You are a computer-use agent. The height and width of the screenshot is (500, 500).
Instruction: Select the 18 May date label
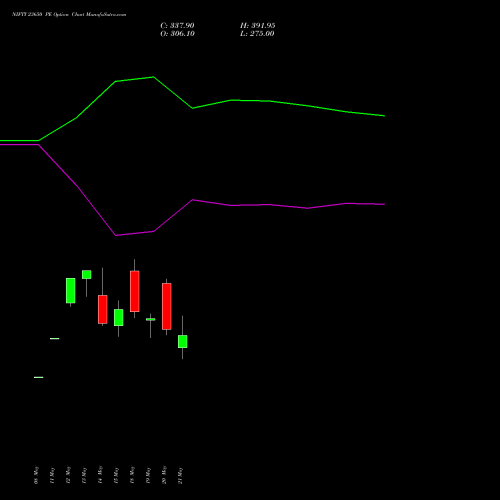pos(132,475)
